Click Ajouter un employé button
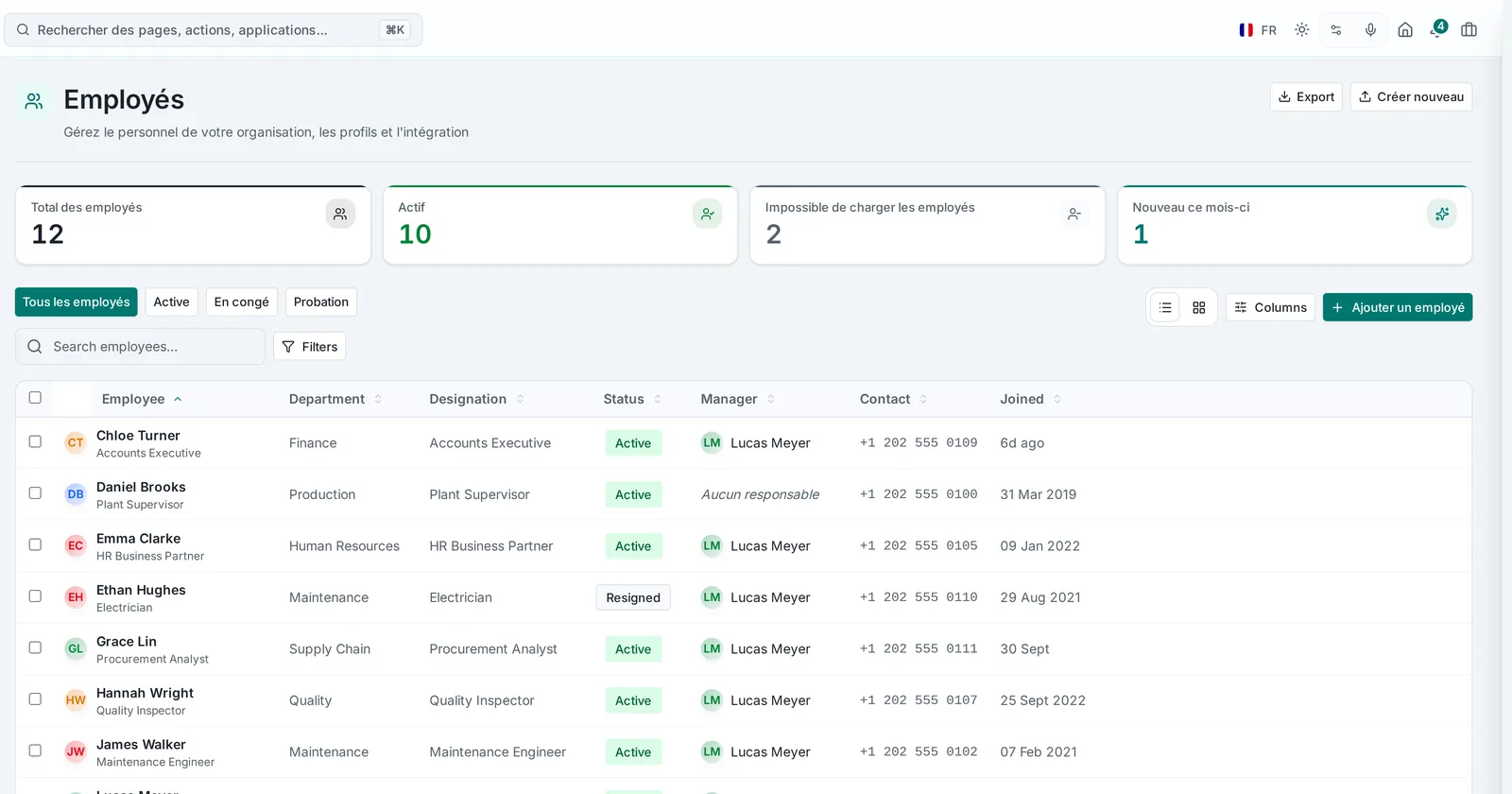 coord(1398,307)
